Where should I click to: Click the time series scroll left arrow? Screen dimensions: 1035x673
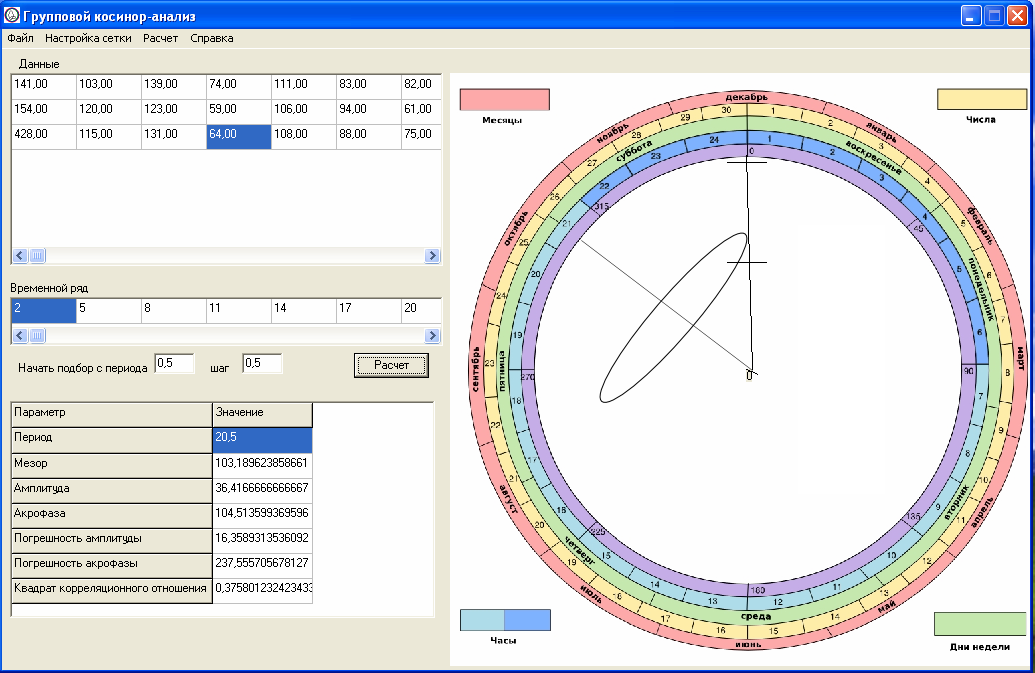click(20, 336)
